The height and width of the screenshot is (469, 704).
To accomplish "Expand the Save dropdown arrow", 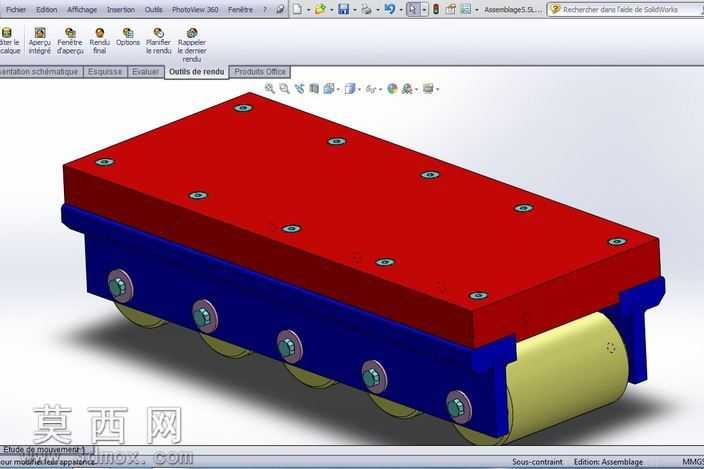I will pyautogui.click(x=354, y=10).
